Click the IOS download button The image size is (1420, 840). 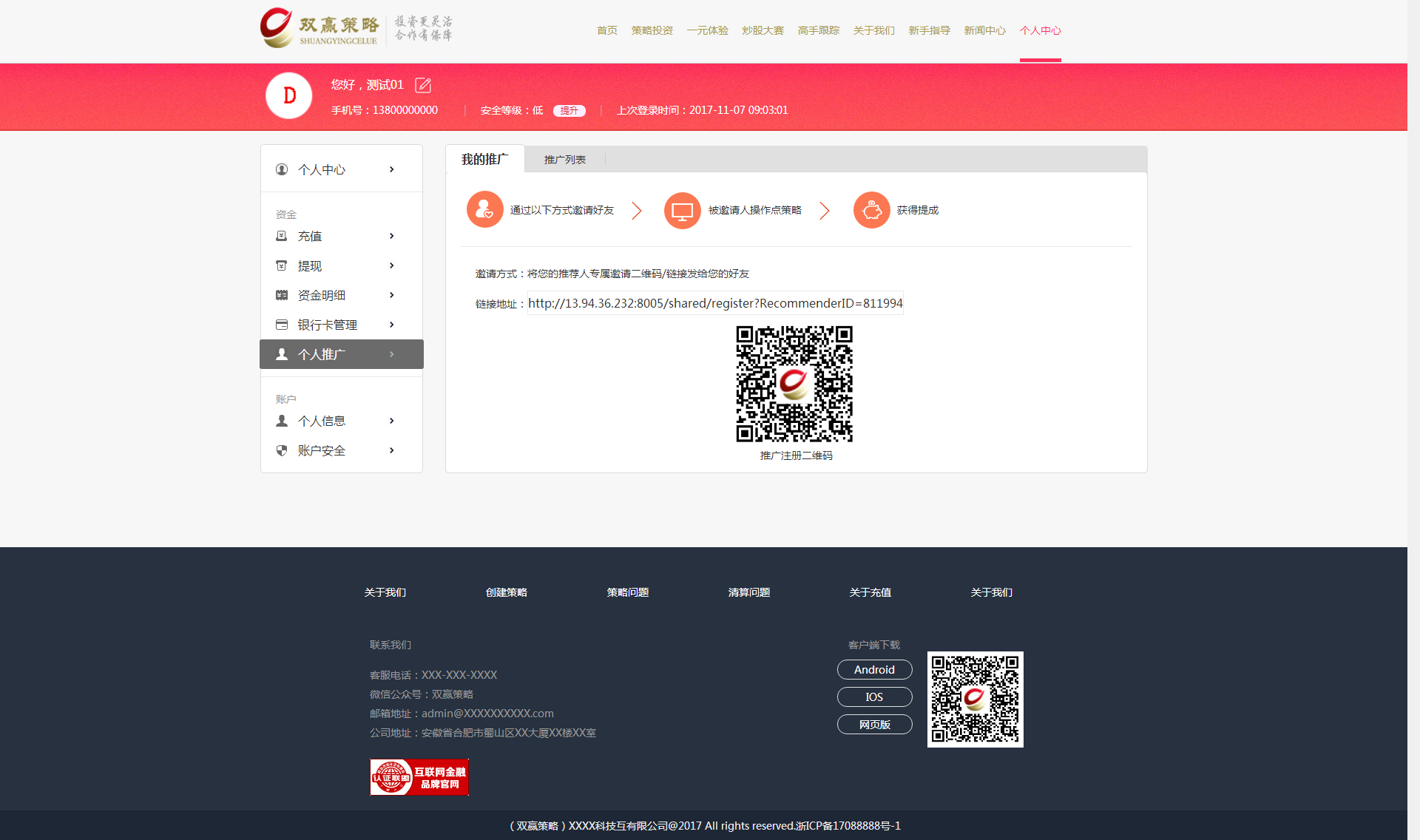pos(875,697)
